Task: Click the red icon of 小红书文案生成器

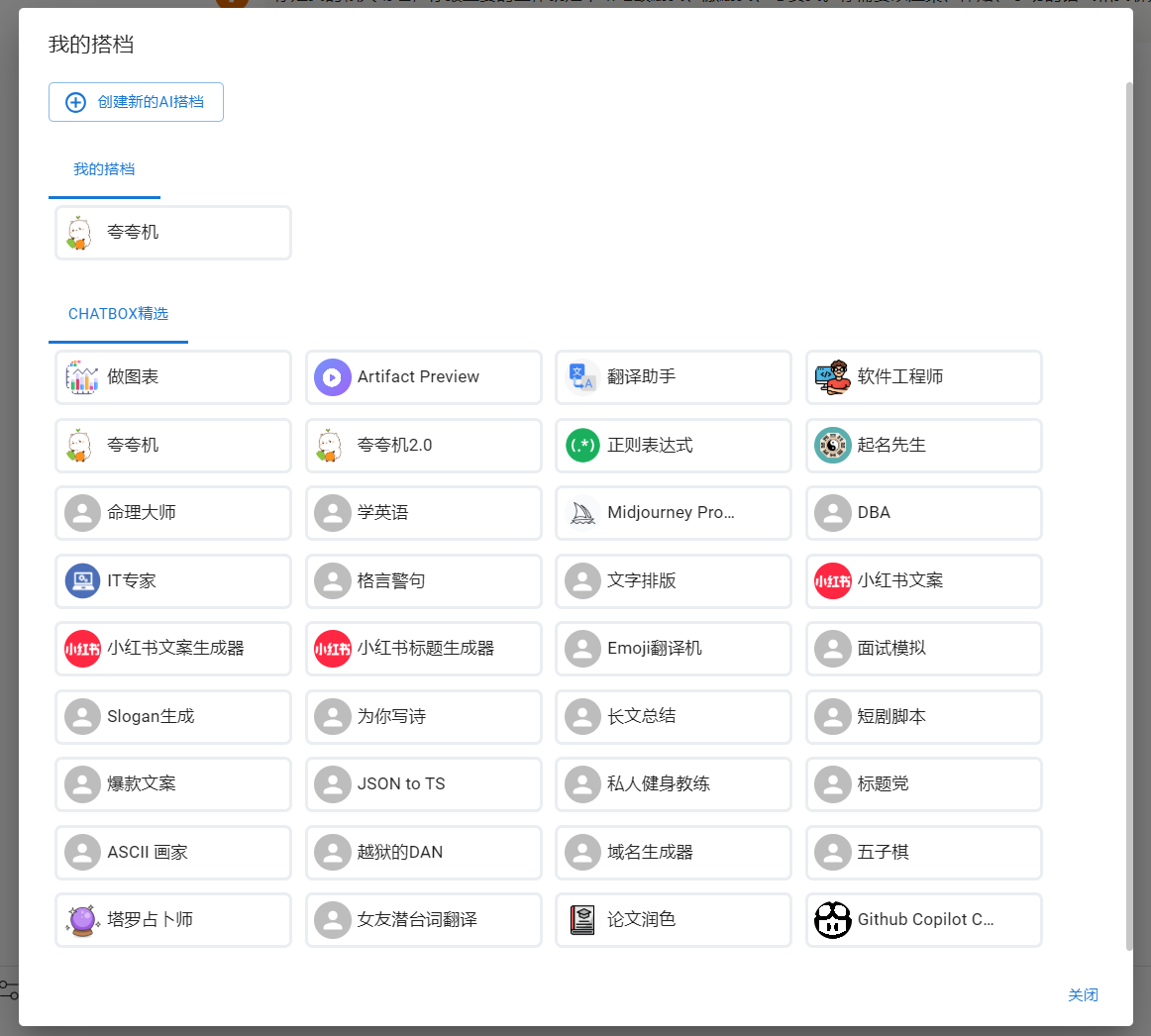Action: pyautogui.click(x=82, y=649)
